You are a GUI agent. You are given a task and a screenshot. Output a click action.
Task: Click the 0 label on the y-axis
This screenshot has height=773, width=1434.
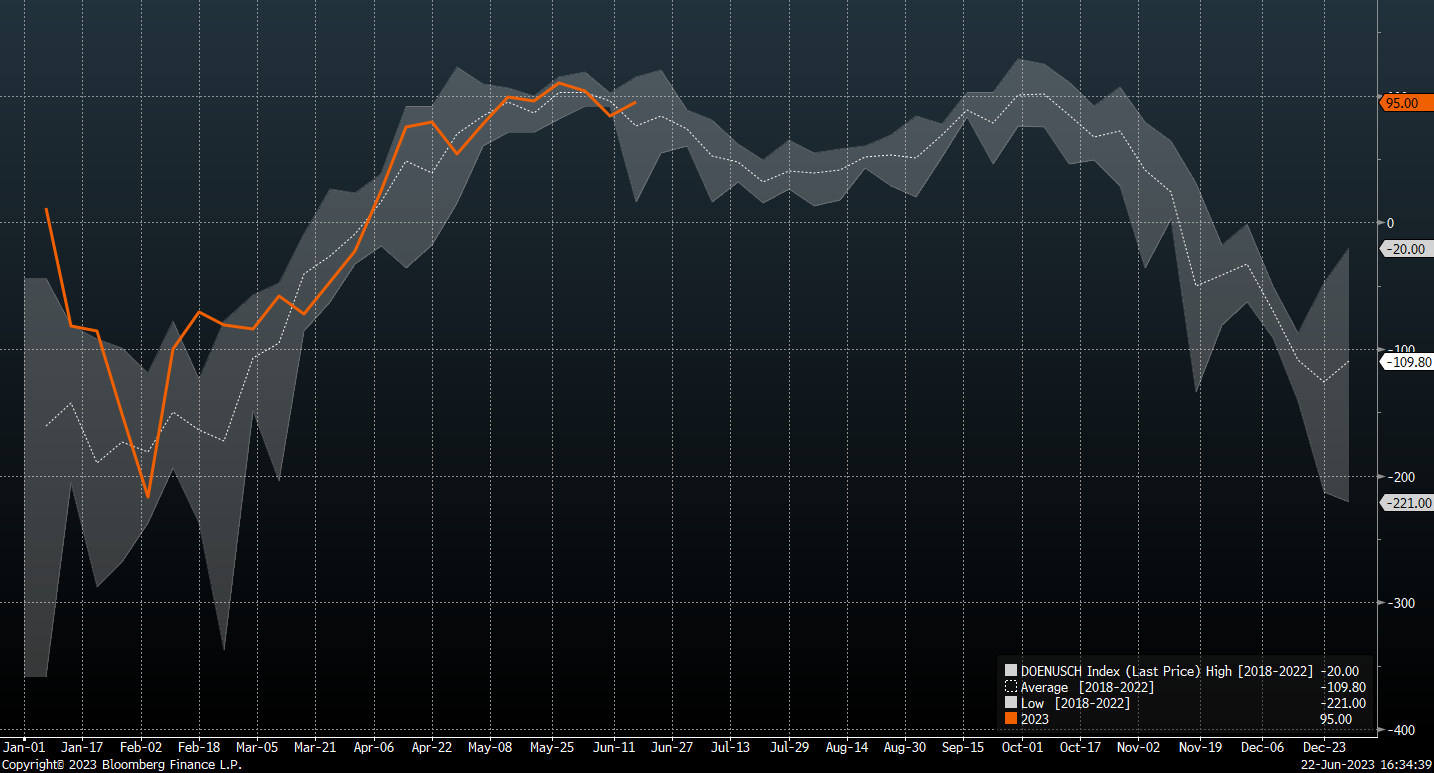coord(1389,223)
